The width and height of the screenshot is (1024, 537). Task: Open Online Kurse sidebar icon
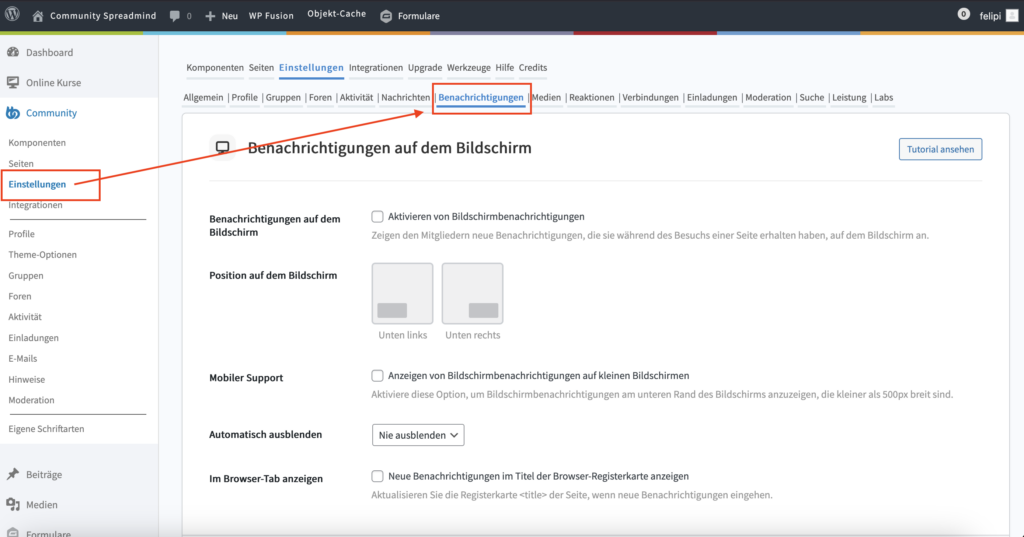[13, 83]
